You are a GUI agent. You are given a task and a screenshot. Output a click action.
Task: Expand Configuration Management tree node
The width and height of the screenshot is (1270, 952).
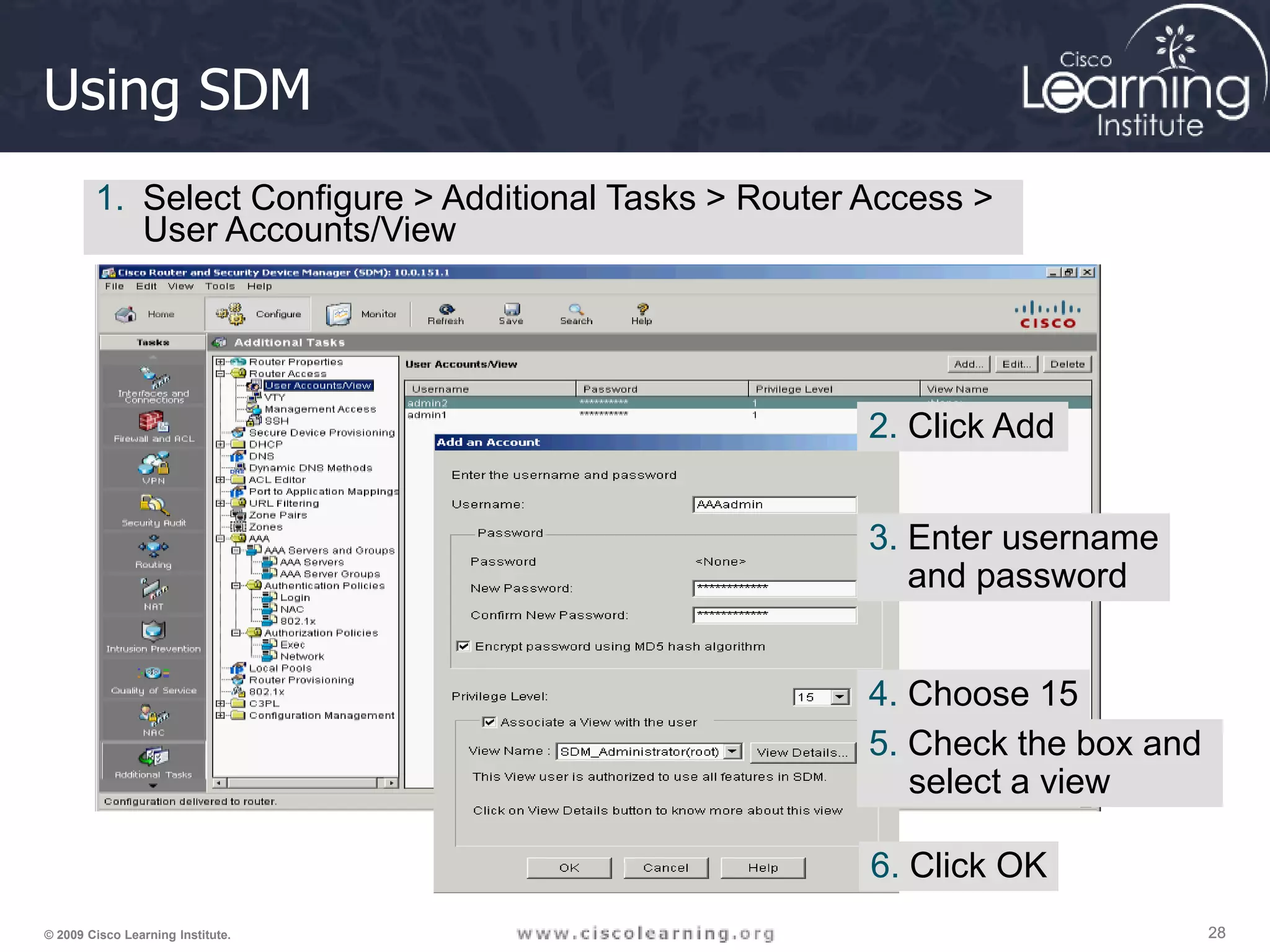click(x=220, y=715)
